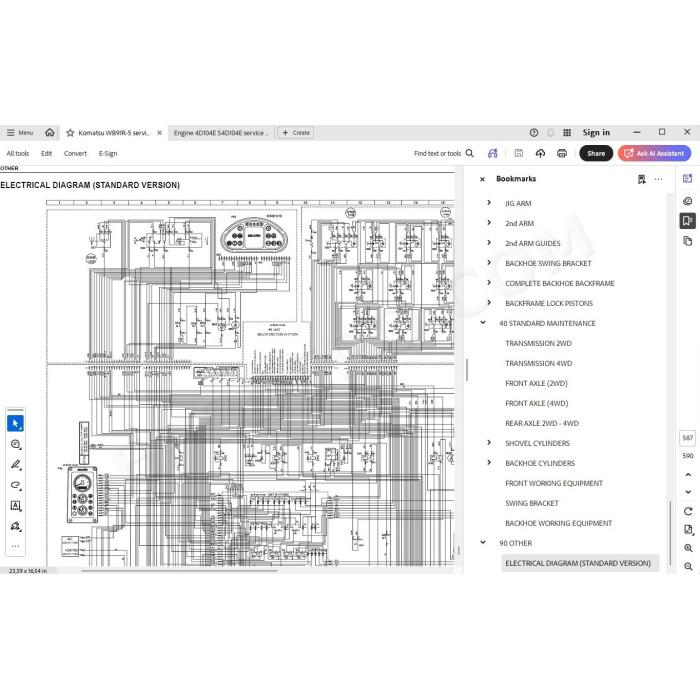Star the Komatsu WB91R-5 document tab
This screenshot has width=700, height=700.
(70, 133)
